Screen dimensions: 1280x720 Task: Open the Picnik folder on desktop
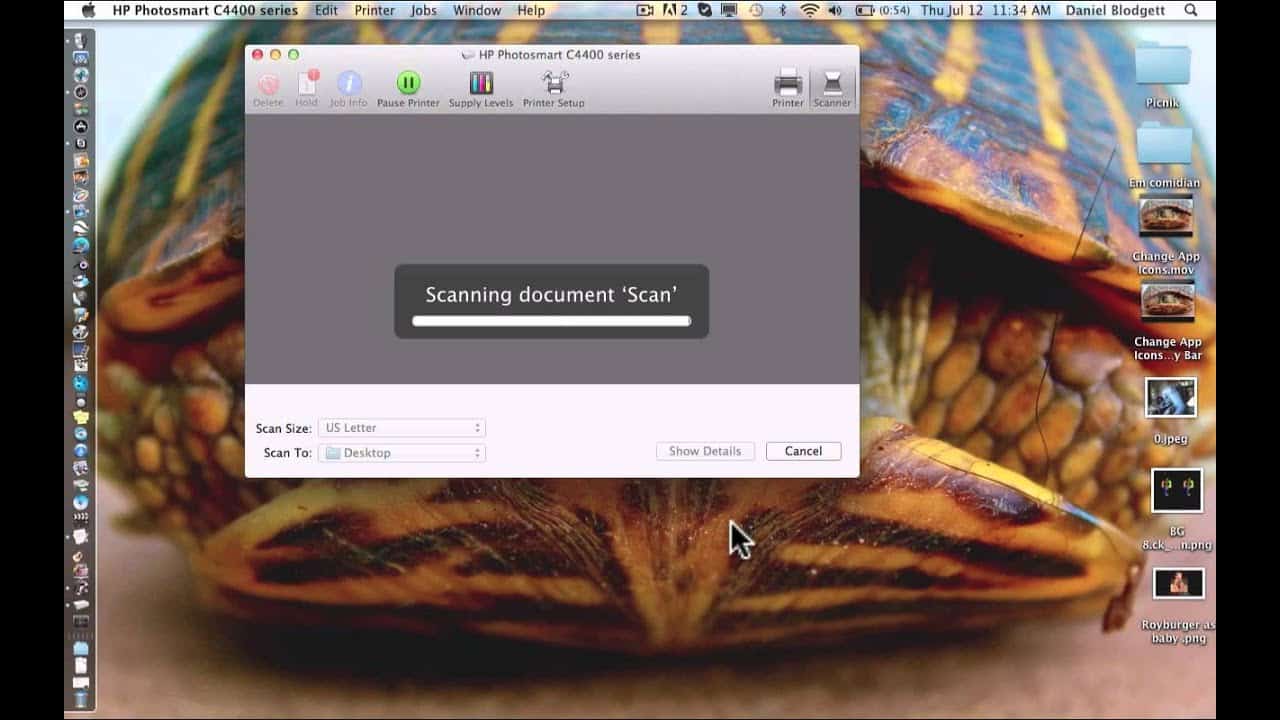1163,65
